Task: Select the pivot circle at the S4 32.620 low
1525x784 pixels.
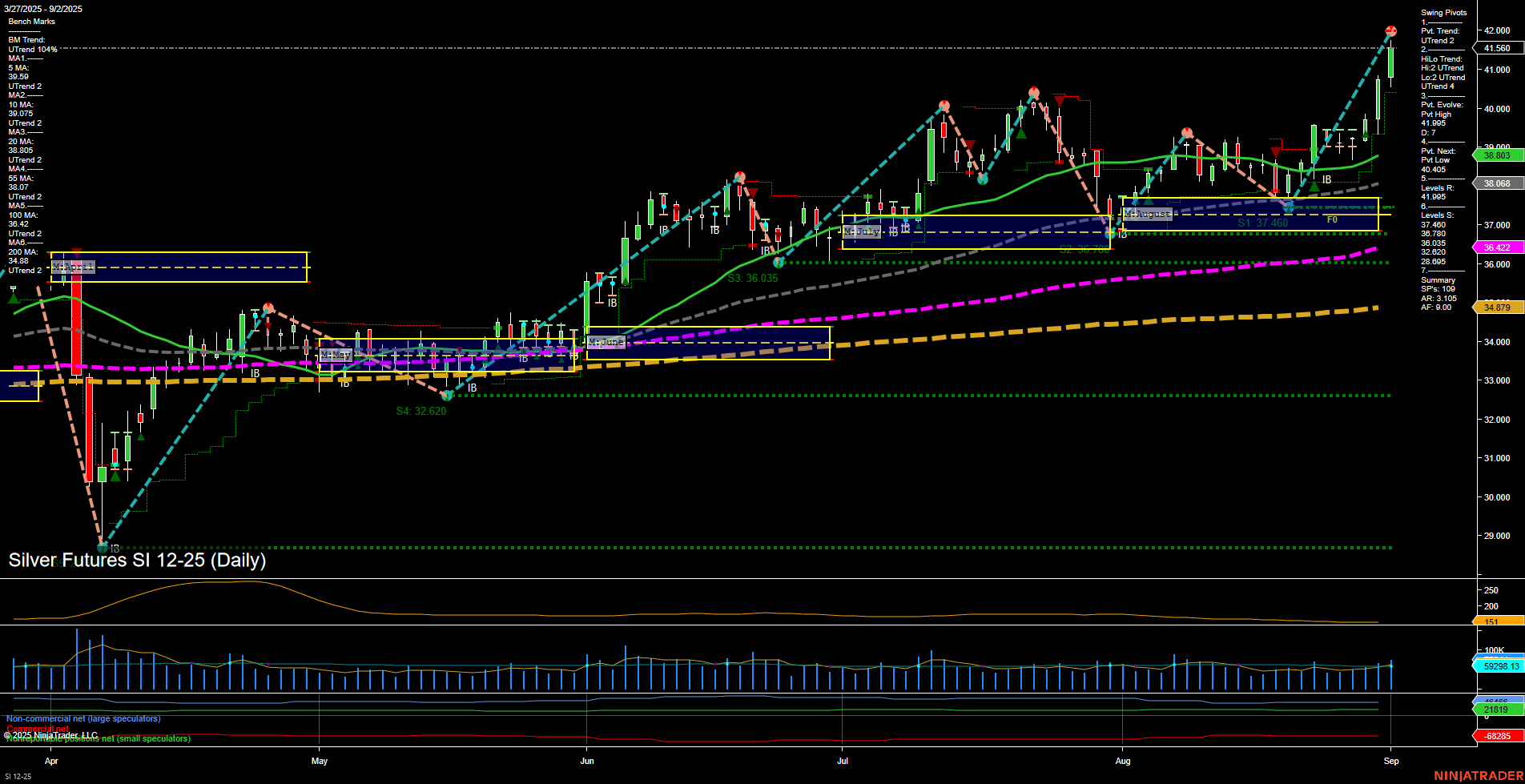Action: coord(446,395)
